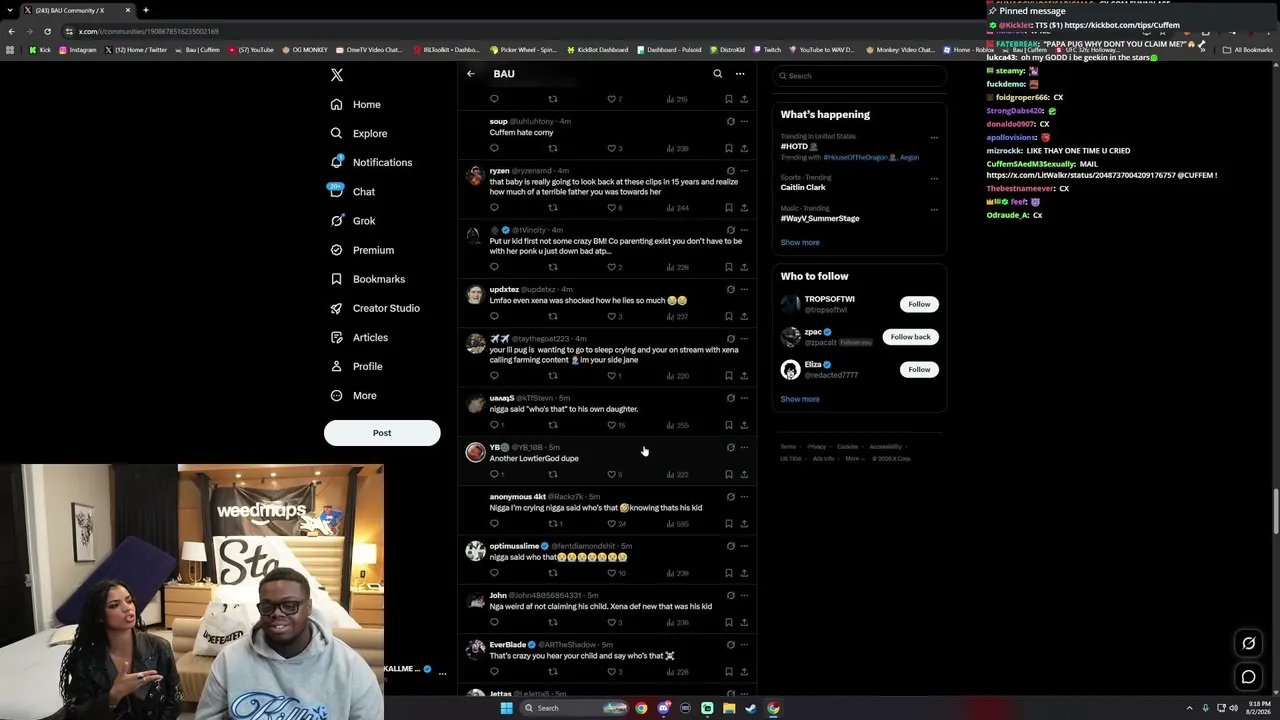The width and height of the screenshot is (1280, 720).
Task: Click the Profile sidebar icon
Action: 337,366
